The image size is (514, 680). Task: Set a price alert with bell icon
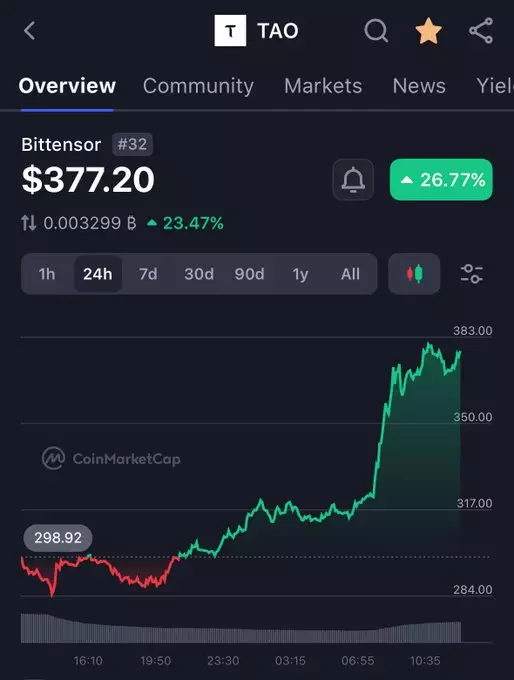tap(353, 180)
